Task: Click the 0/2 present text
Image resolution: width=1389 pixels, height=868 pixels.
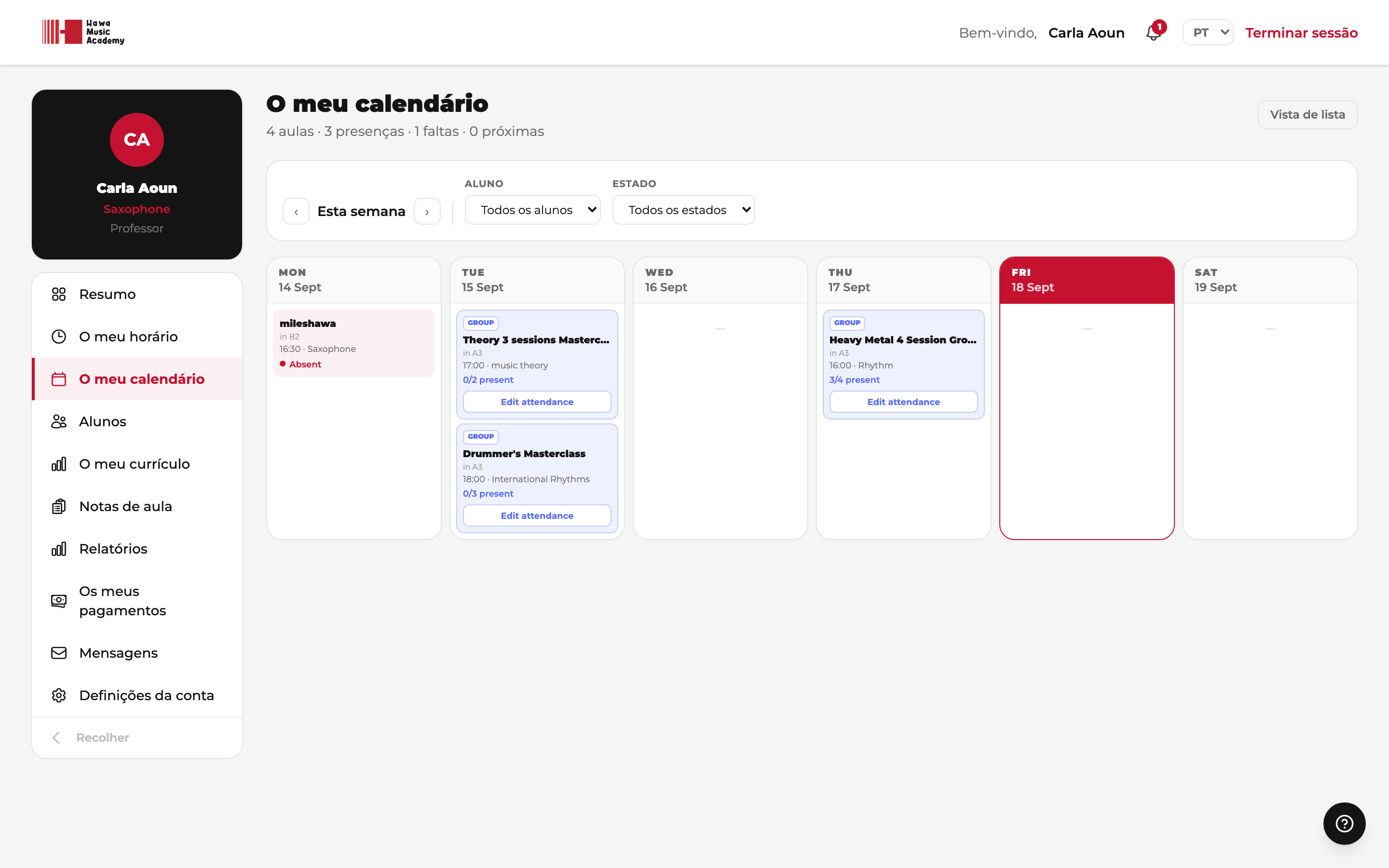Action: point(488,380)
